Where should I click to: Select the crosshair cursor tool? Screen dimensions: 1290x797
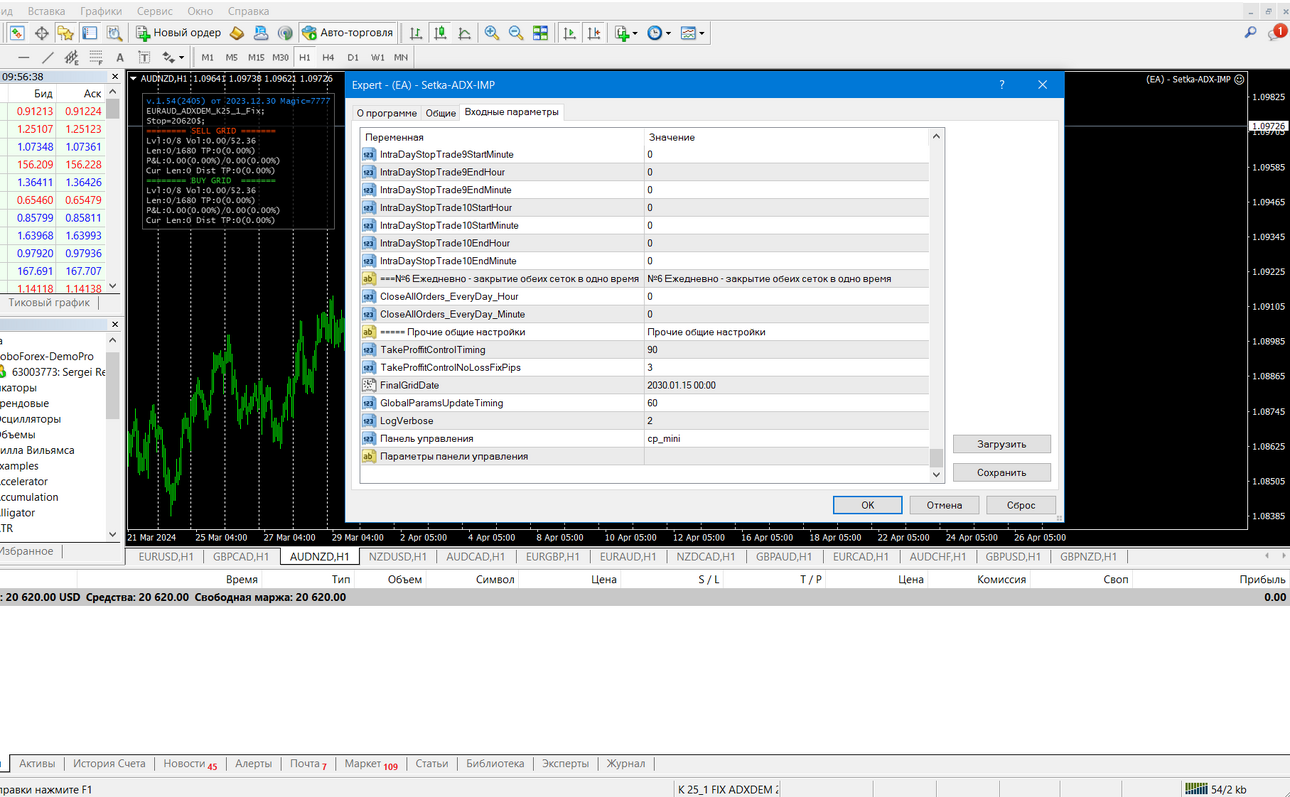[42, 33]
